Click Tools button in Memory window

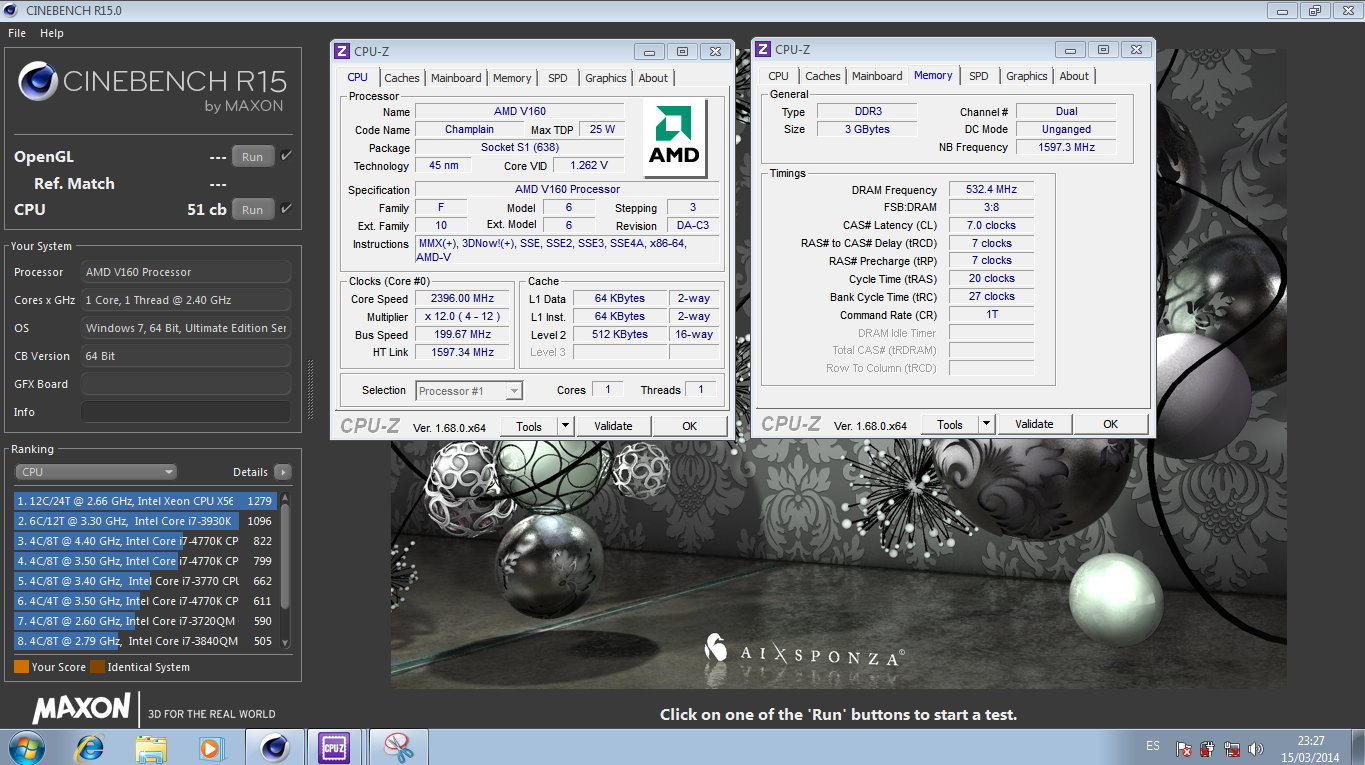click(950, 424)
